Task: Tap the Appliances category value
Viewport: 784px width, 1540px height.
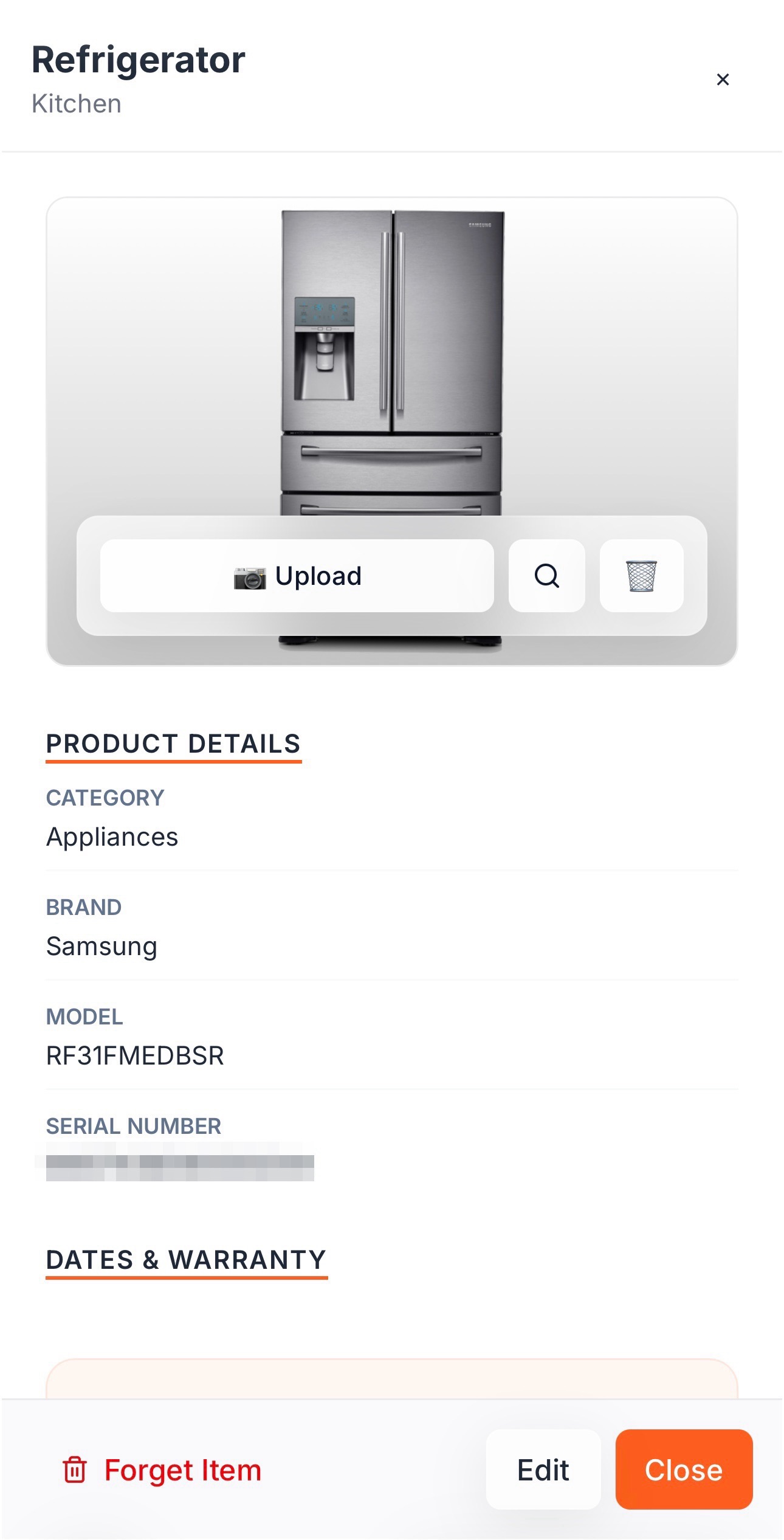Action: click(112, 837)
